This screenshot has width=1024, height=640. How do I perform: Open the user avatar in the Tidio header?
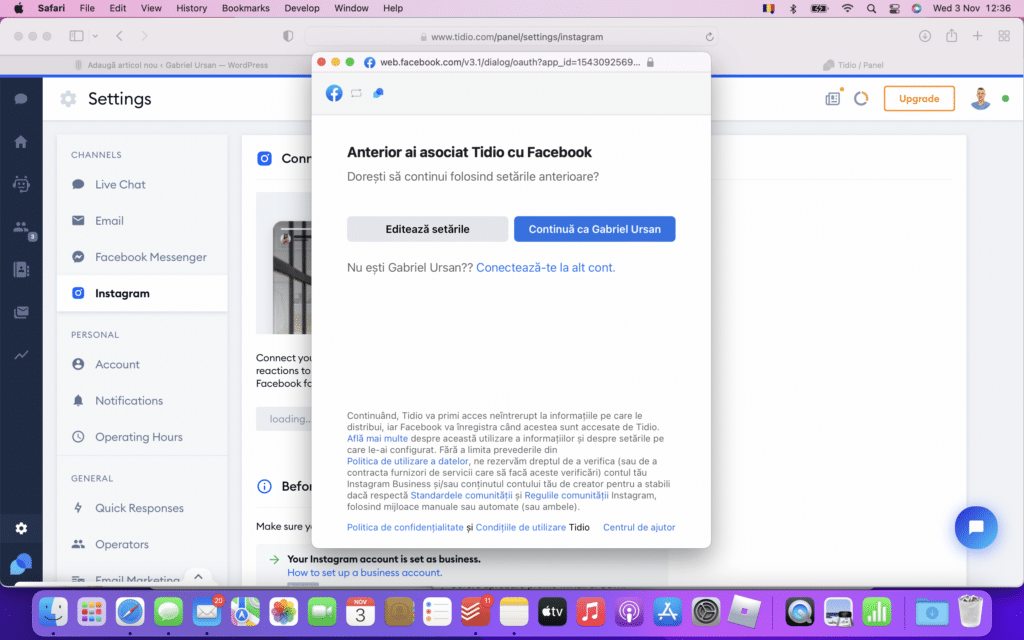980,99
